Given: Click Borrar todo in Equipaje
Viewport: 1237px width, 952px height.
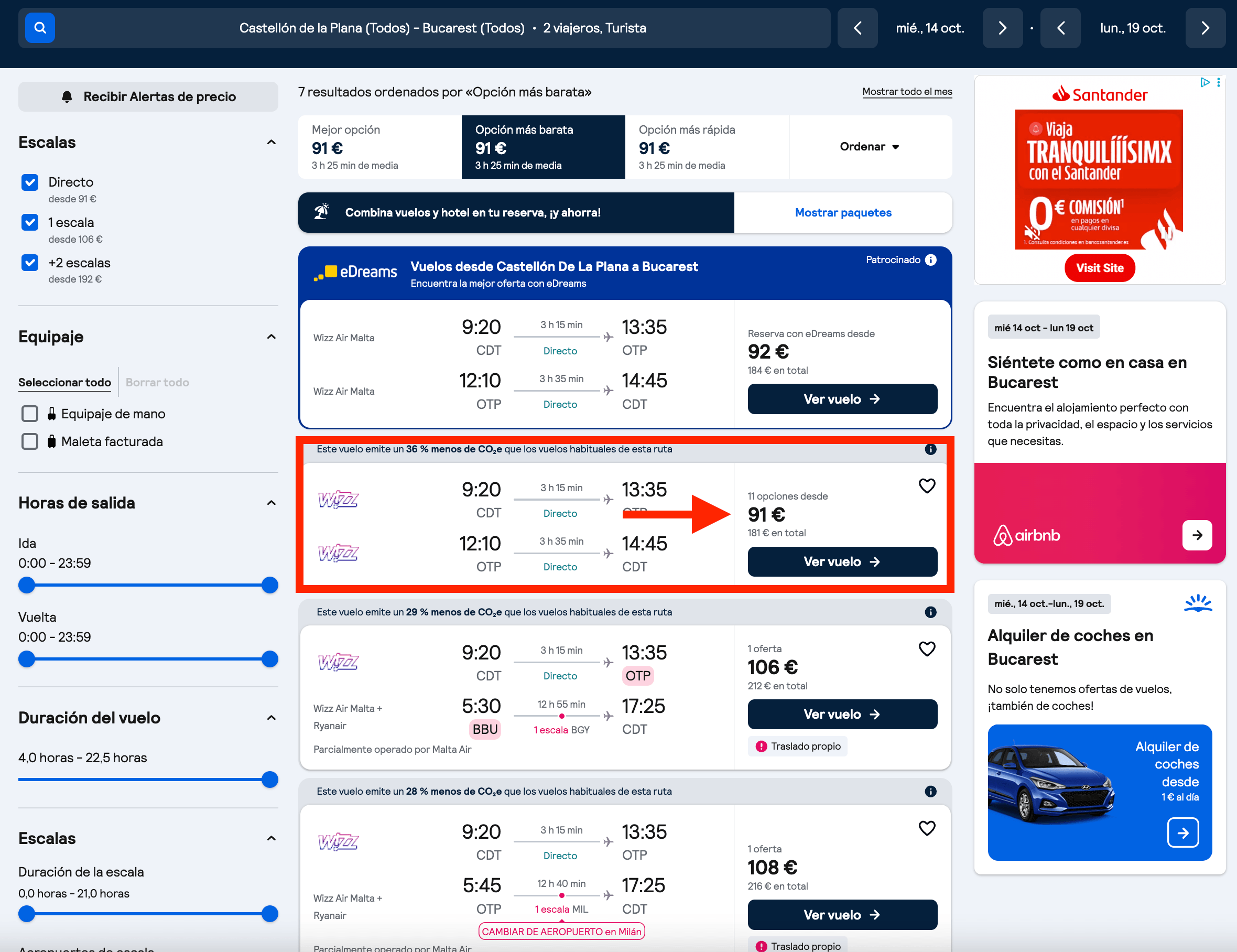Looking at the screenshot, I should [x=157, y=382].
